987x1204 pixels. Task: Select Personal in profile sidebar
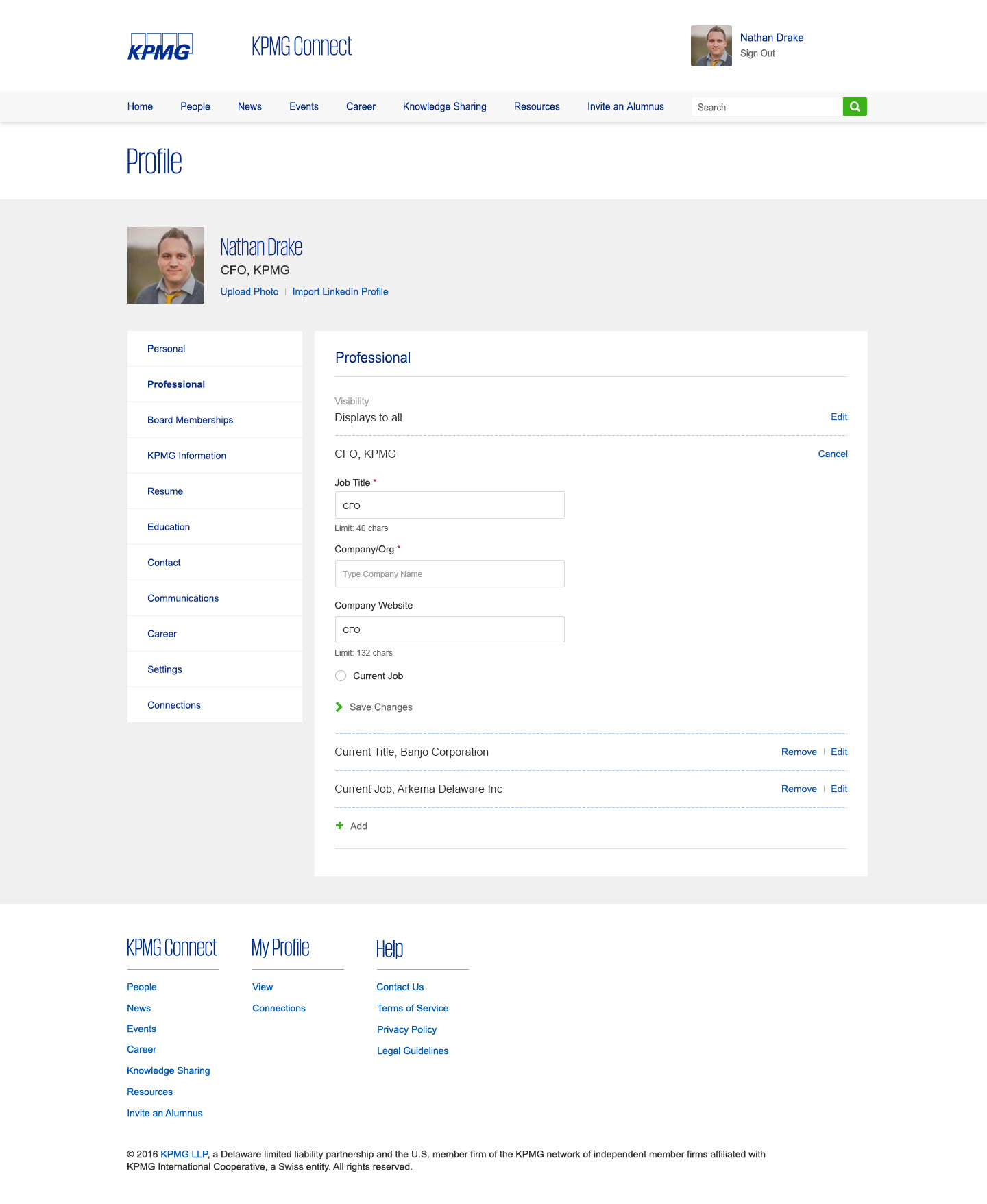click(215, 349)
